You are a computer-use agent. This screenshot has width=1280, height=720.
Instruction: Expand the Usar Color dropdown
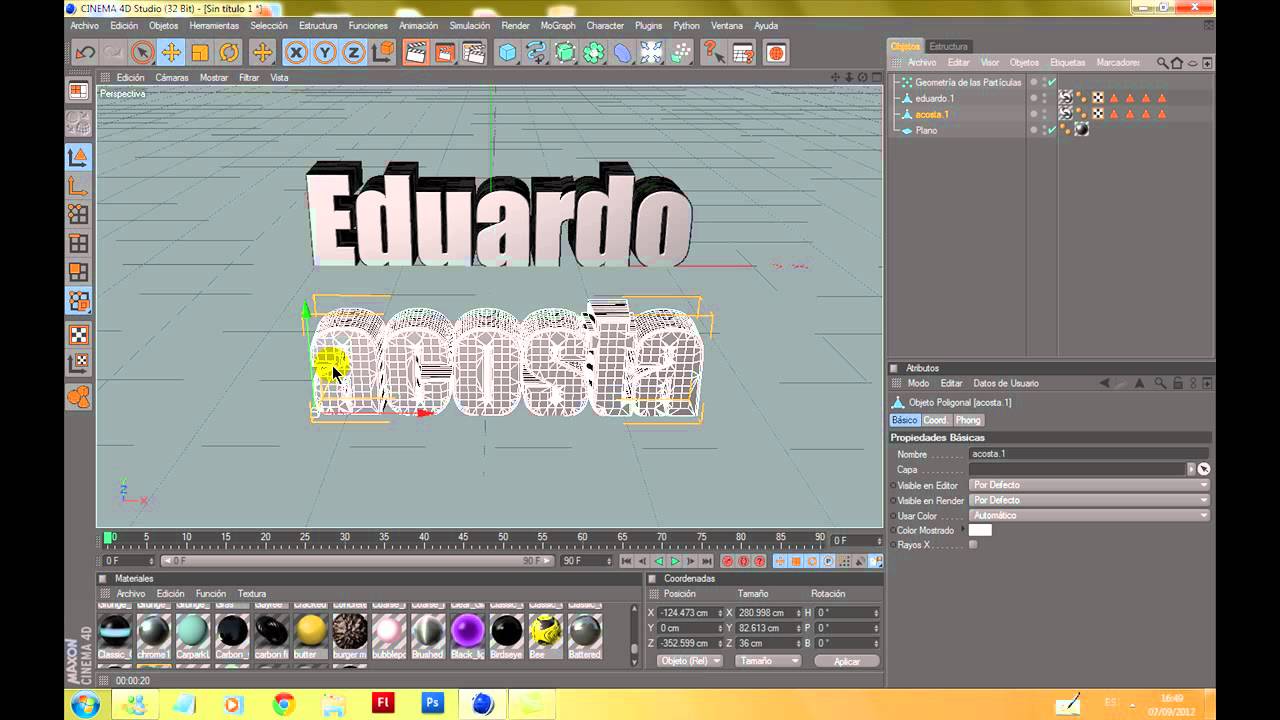click(1090, 516)
